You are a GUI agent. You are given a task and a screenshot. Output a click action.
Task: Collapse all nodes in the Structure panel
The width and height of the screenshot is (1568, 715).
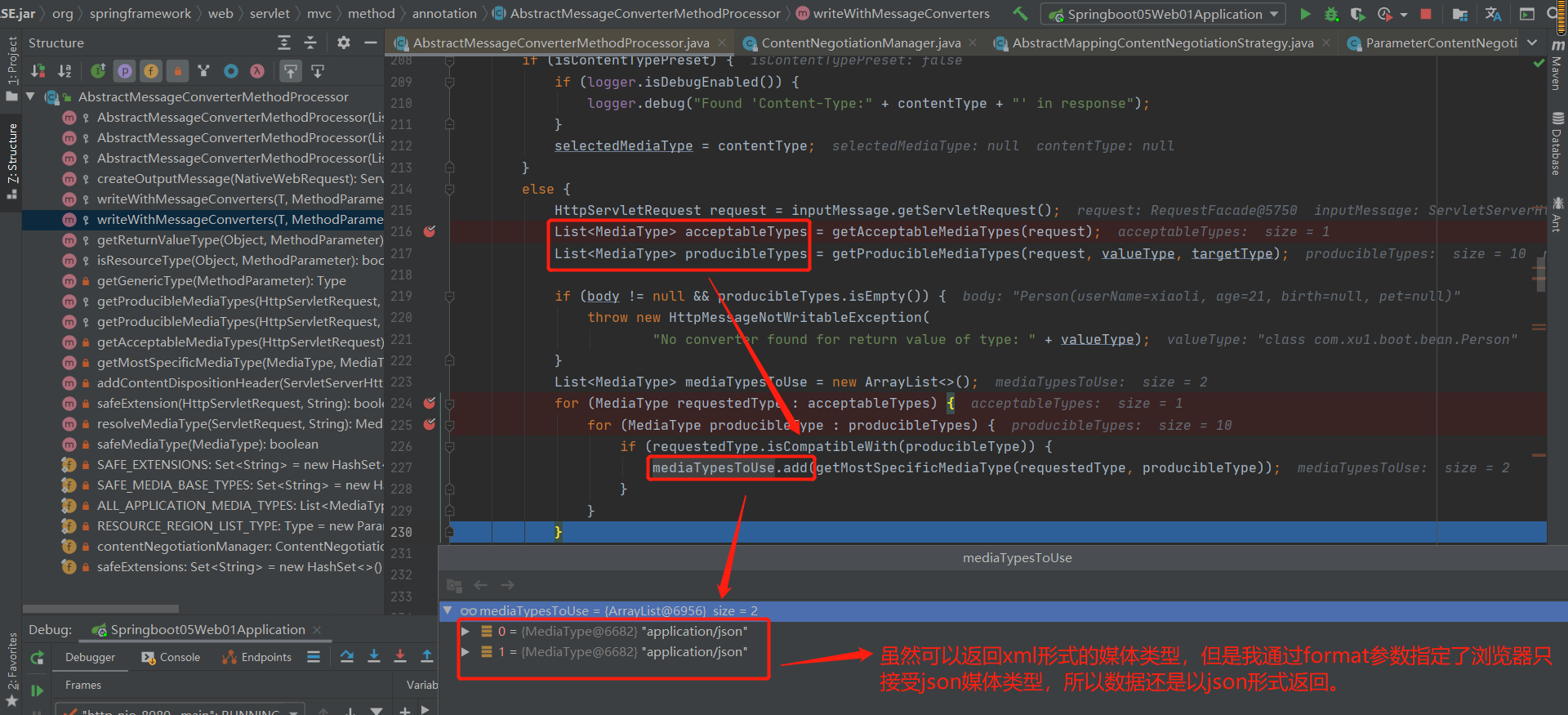click(310, 42)
